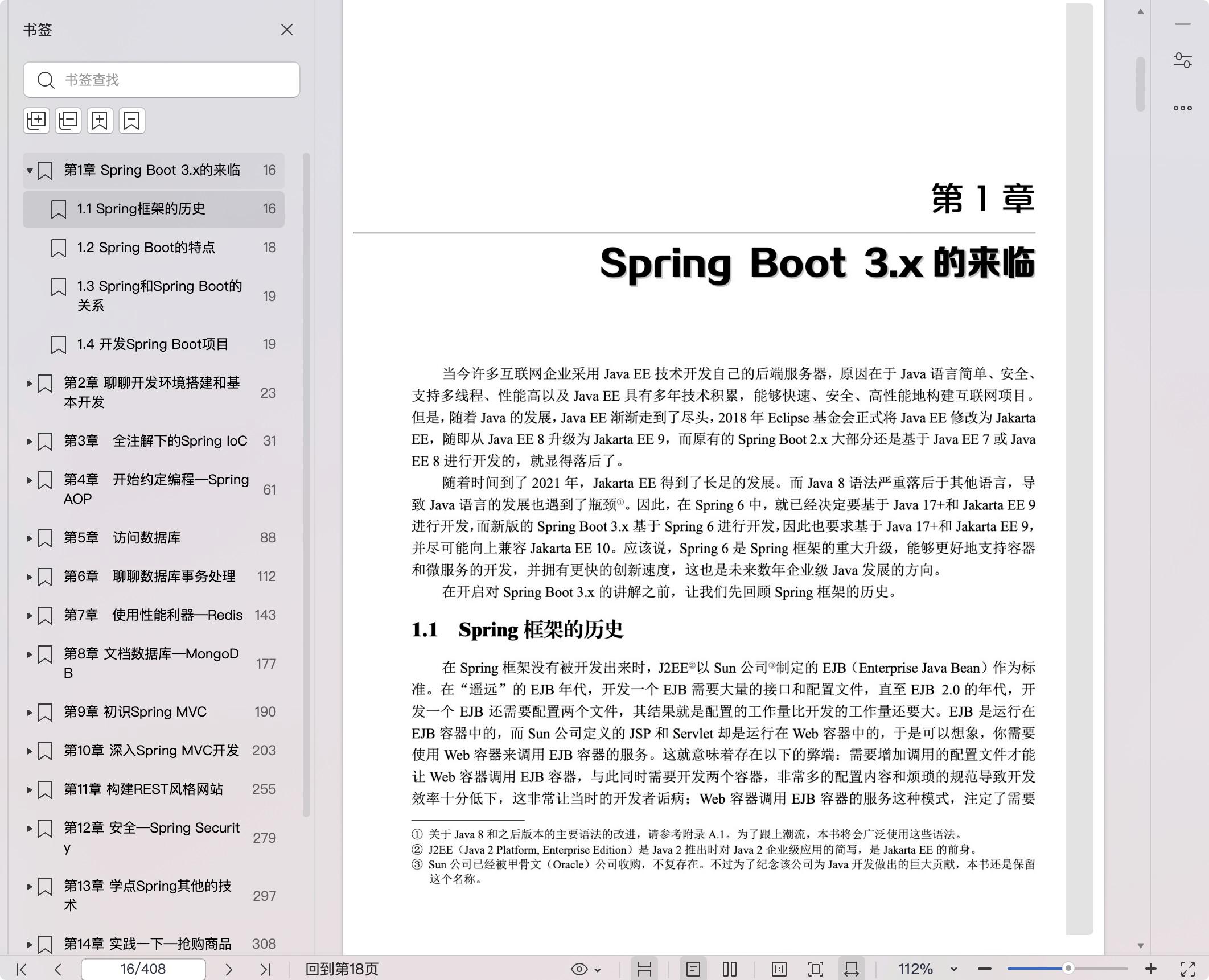Click the document scroll down arrow
This screenshot has height=980, width=1209.
tap(1141, 945)
